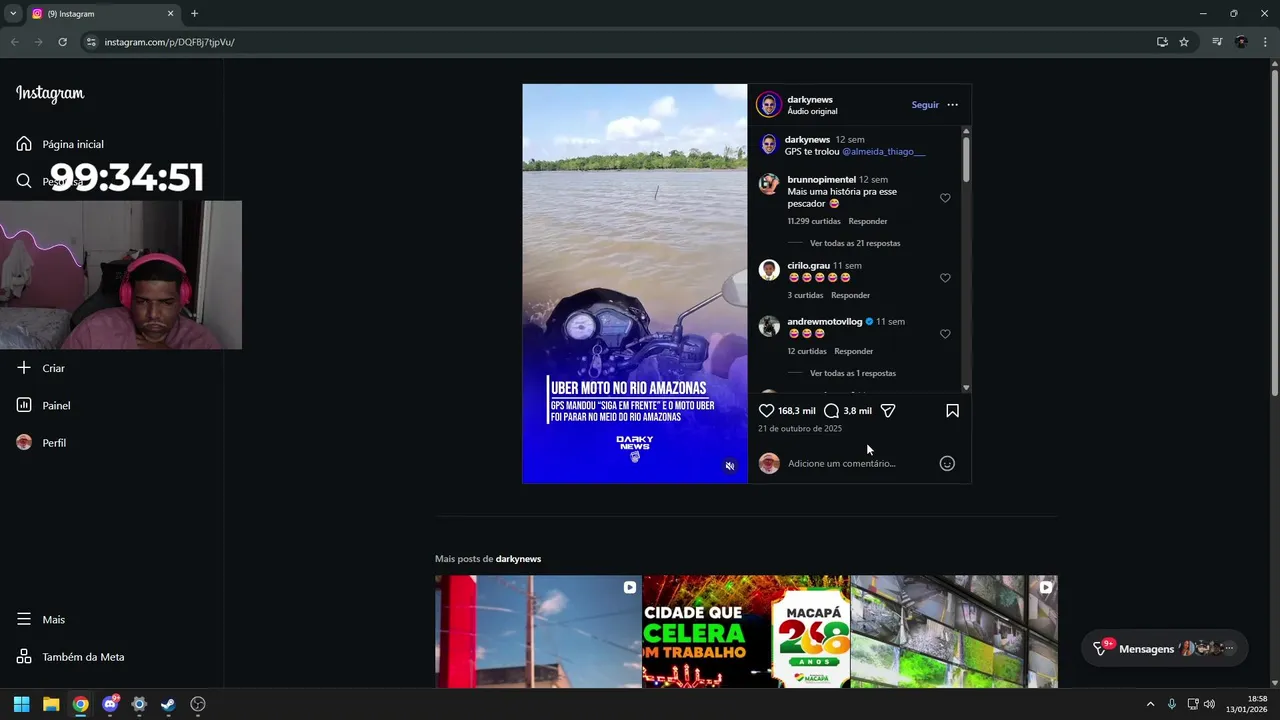Screen dimensions: 1280x720
Task: Open Criar from the sidebar
Action: click(41, 368)
